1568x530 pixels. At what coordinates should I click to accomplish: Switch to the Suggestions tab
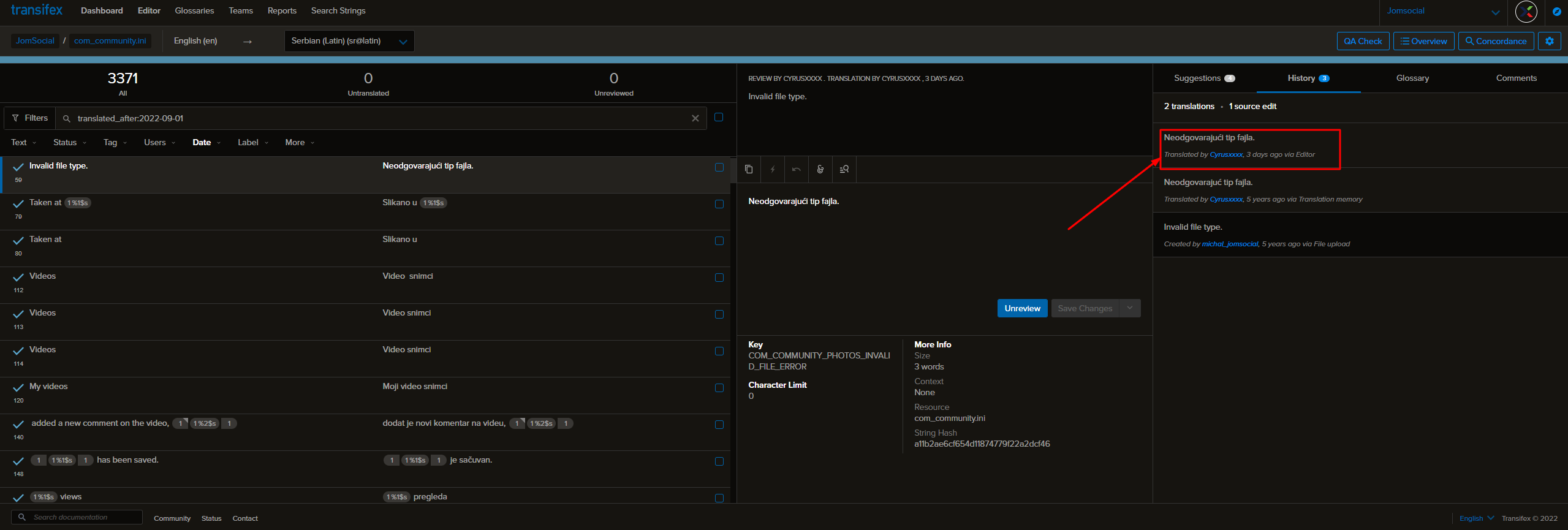pos(1203,78)
